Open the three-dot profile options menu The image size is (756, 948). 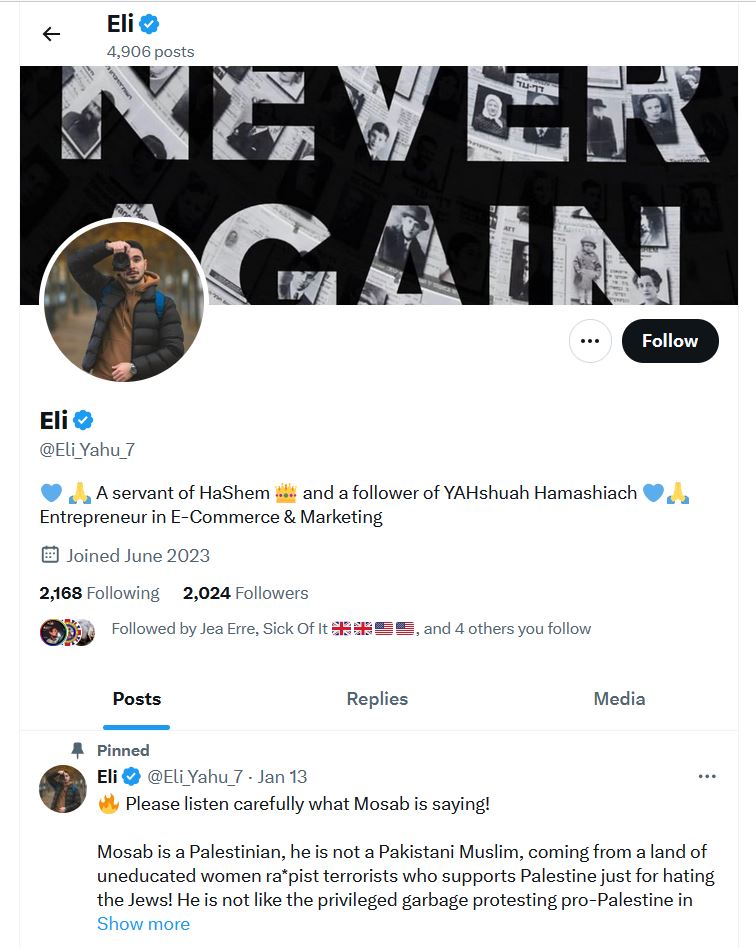(x=590, y=341)
